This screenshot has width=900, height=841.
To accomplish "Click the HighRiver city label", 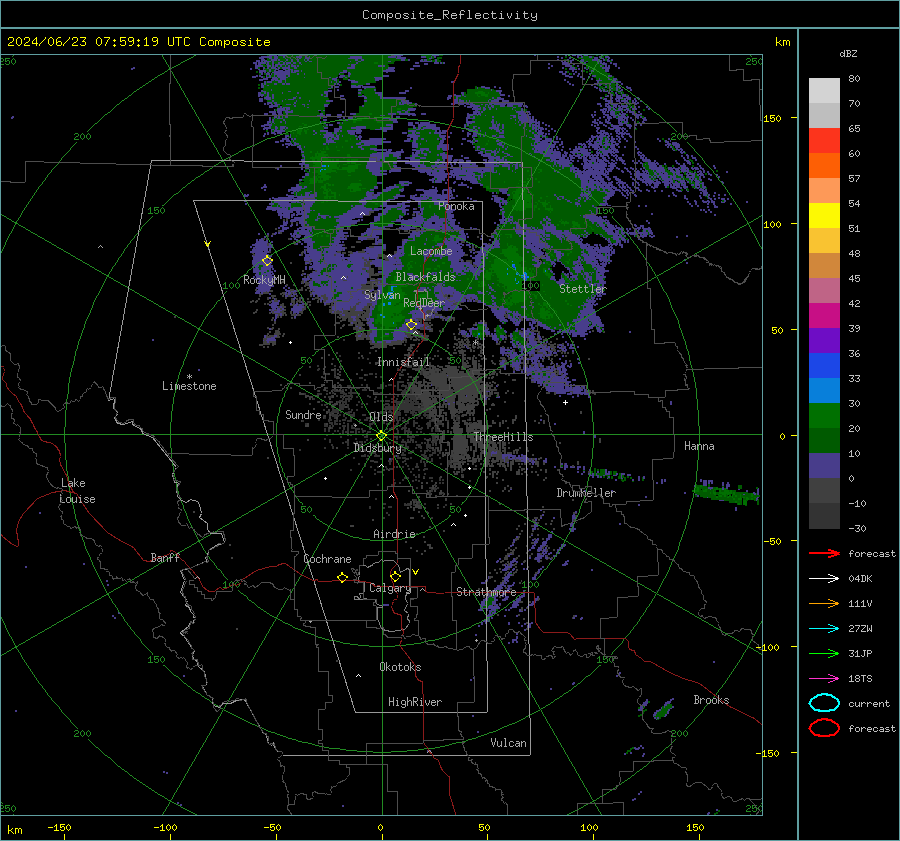I will [x=415, y=702].
